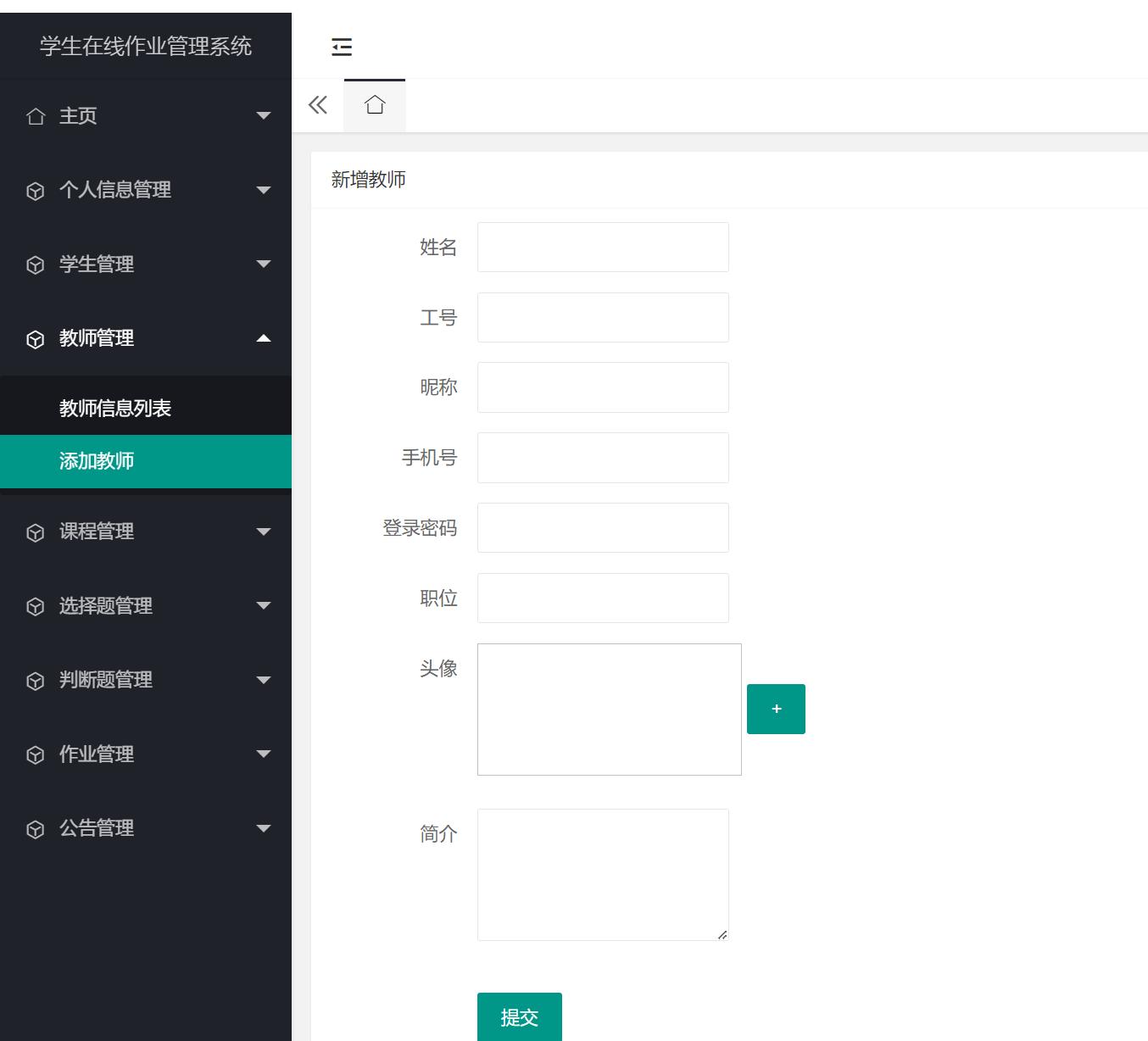
Task: Click the cube icon beside 选择题管理
Action: [x=36, y=606]
